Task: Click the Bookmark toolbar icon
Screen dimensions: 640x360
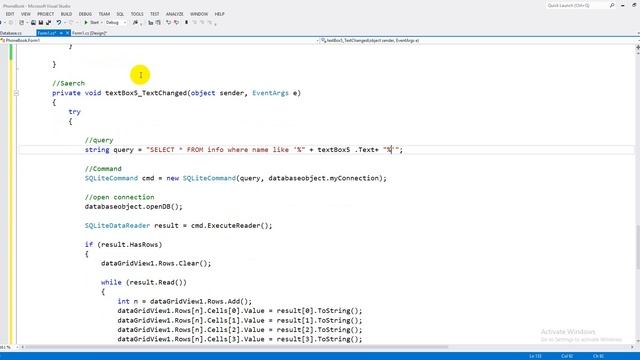Action: [187, 22]
